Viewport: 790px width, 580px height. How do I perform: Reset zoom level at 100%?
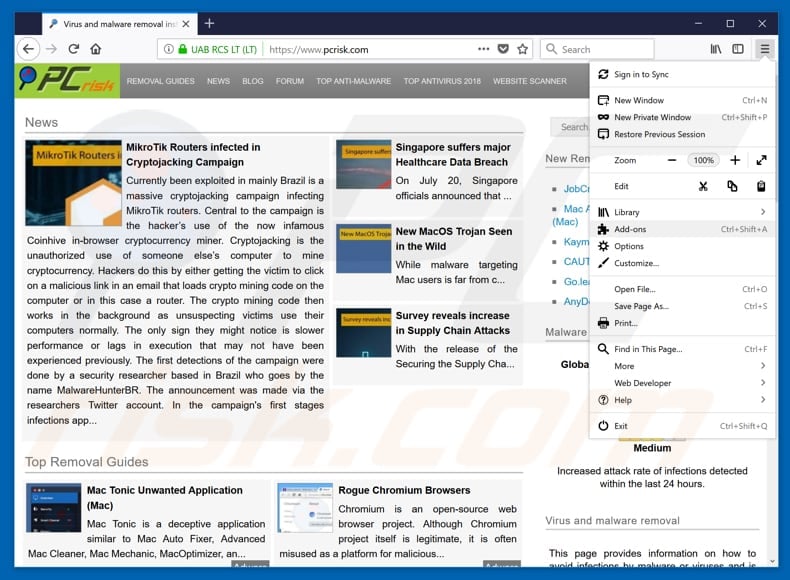[x=703, y=160]
